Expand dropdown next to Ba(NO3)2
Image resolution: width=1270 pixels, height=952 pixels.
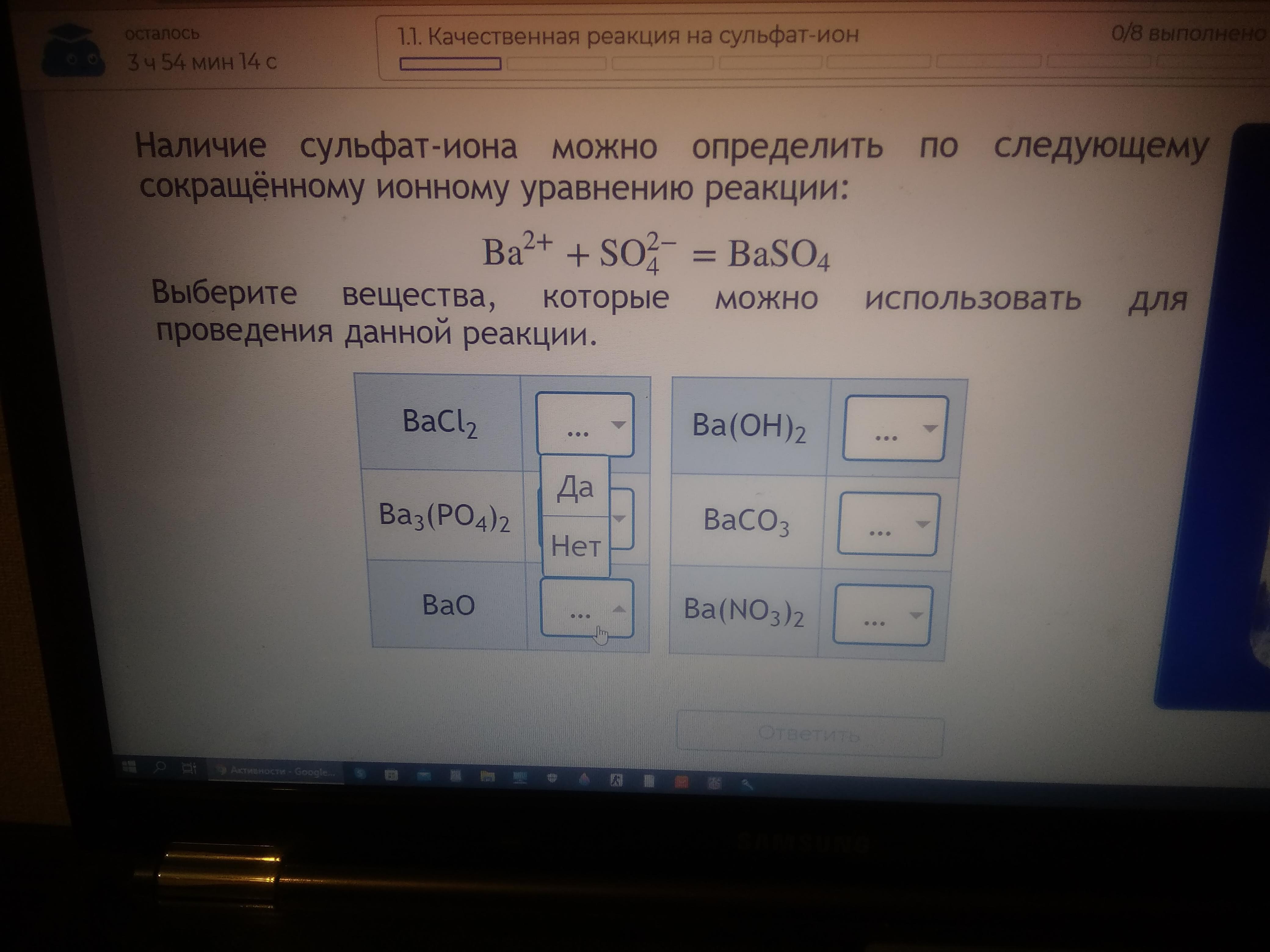coord(882,616)
